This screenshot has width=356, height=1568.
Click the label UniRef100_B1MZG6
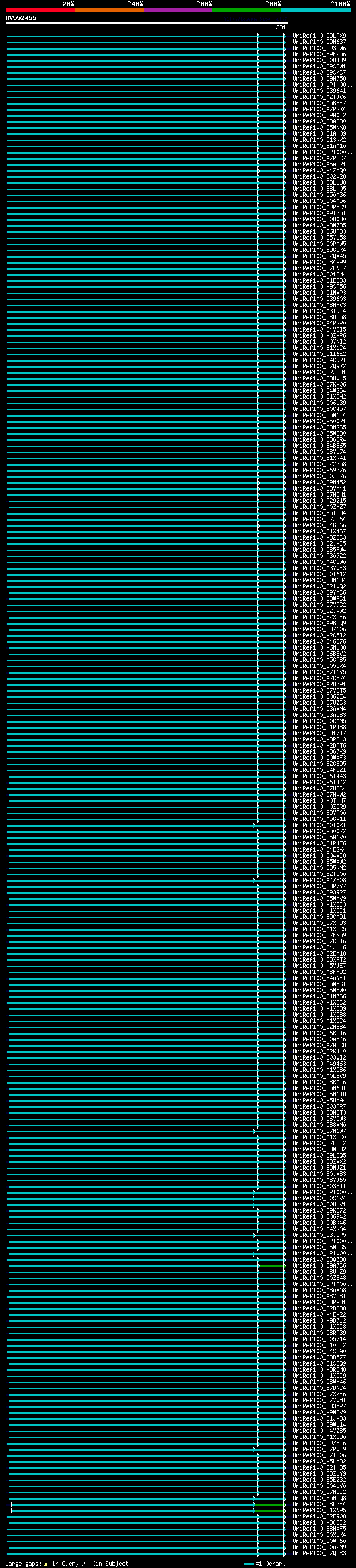(x=319, y=996)
